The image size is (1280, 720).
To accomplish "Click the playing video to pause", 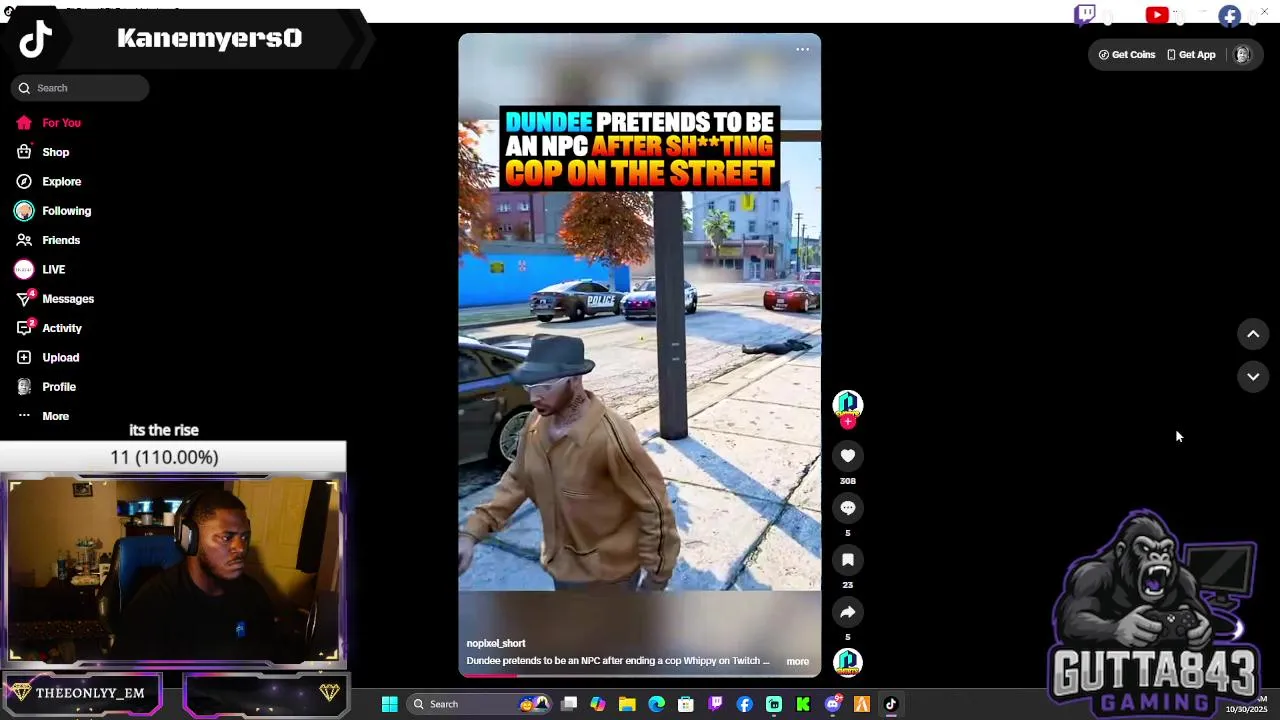I will click(x=640, y=355).
